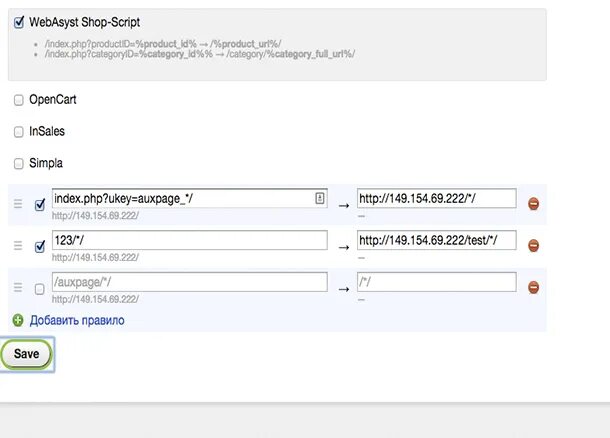Check the Simpla option

[19, 163]
